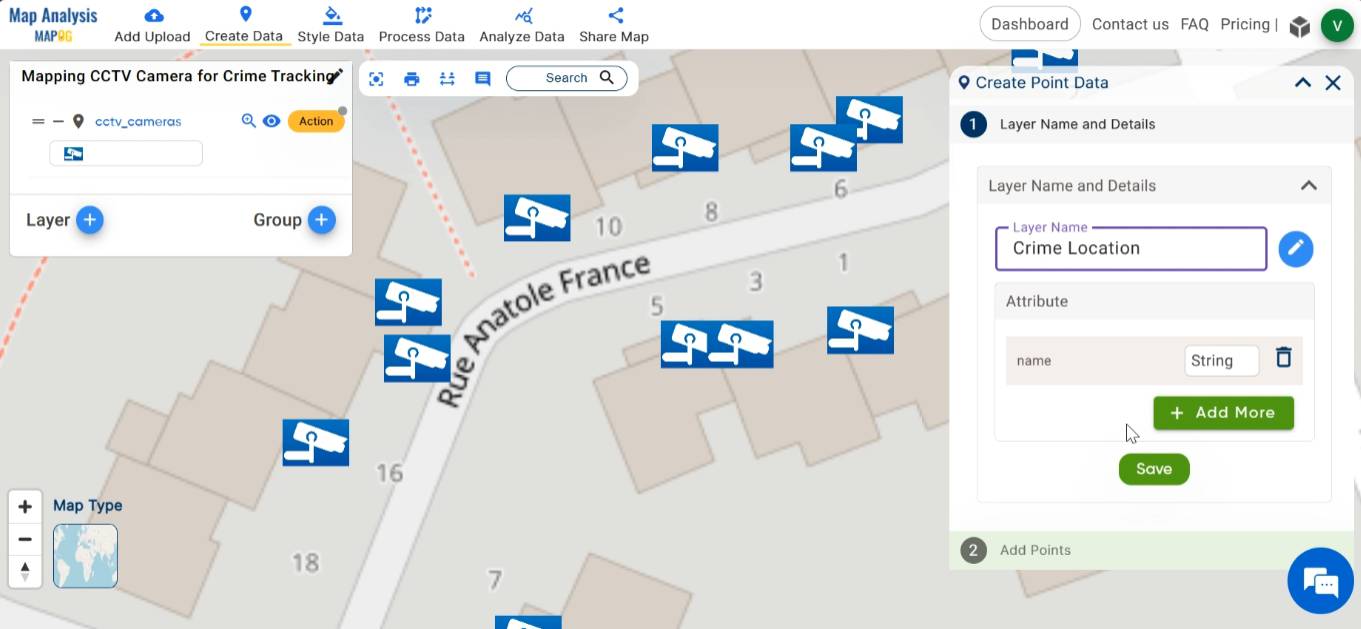Screen dimensions: 1361x629
Task: Click the Layer Name input field
Action: tap(1131, 249)
